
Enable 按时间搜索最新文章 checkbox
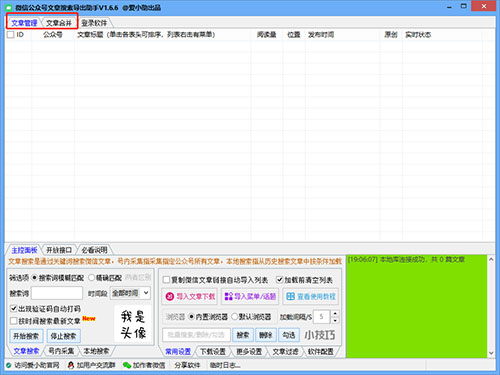14,321
